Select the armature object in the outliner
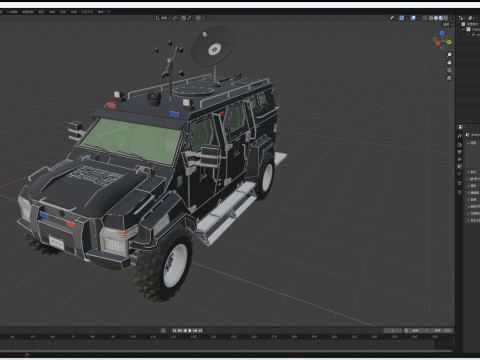480x360 pixels. click(x=476, y=35)
